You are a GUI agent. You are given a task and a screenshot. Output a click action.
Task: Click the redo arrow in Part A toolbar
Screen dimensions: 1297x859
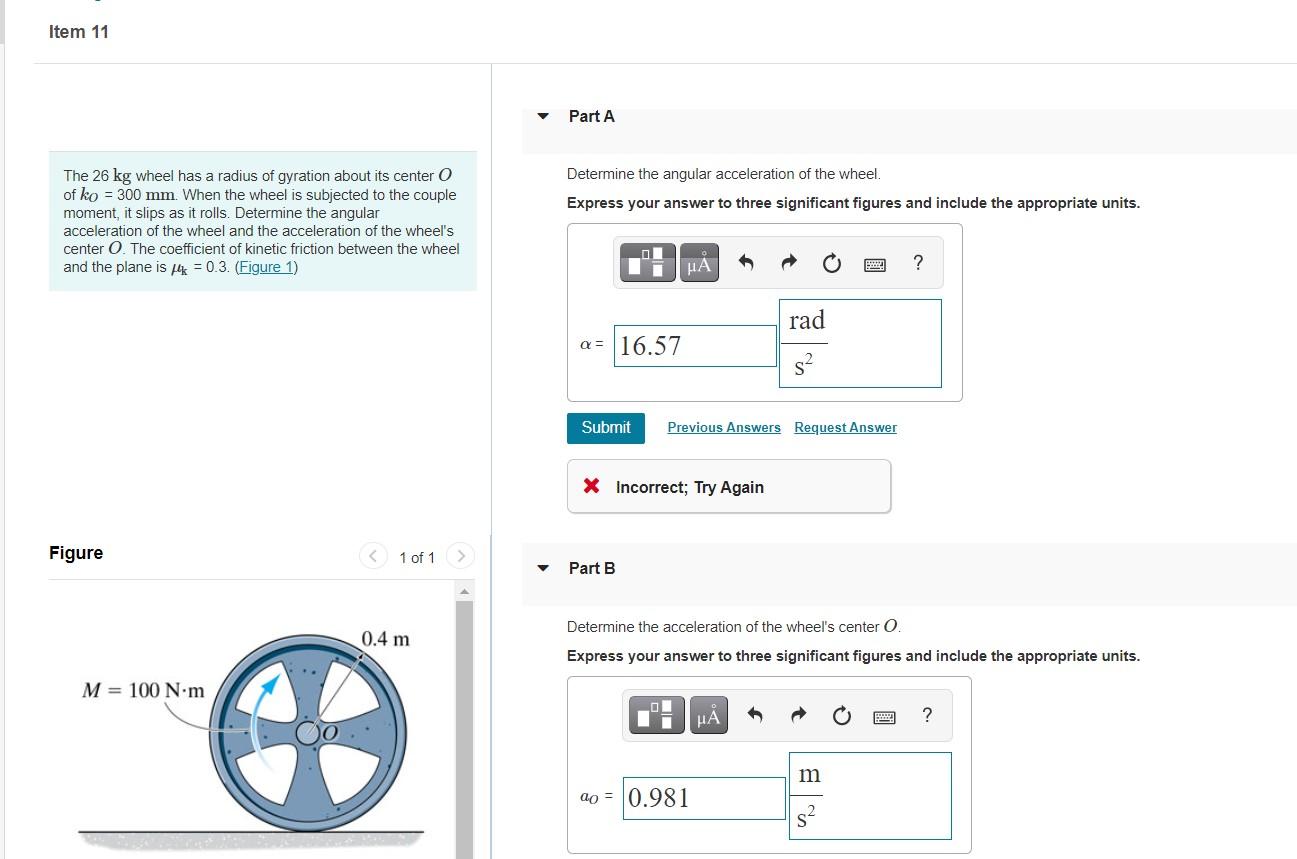[789, 262]
